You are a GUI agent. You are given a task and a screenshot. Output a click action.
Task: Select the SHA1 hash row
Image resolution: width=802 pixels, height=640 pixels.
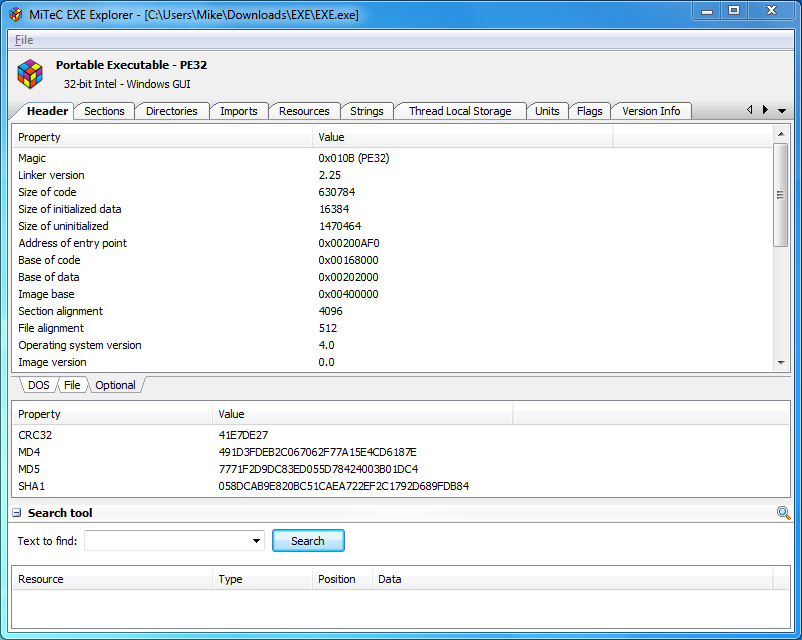(401, 486)
